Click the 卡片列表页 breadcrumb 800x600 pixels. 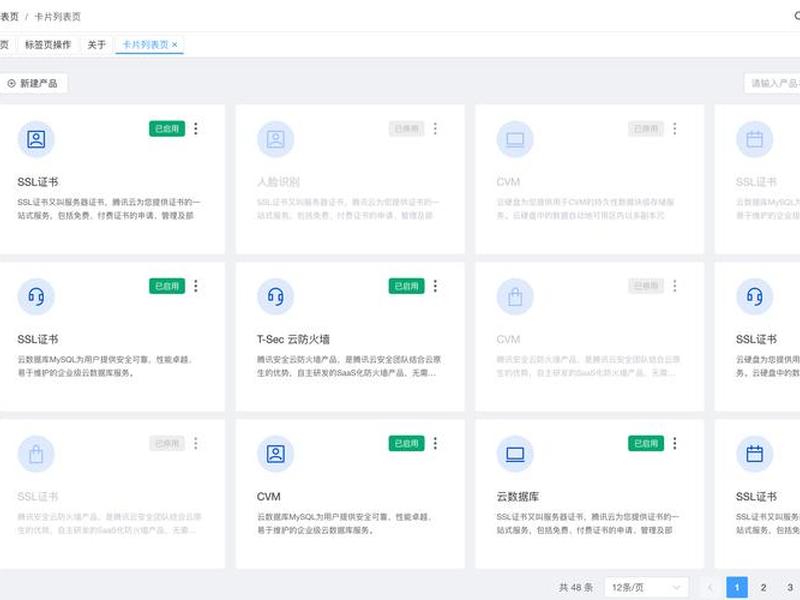(57, 17)
